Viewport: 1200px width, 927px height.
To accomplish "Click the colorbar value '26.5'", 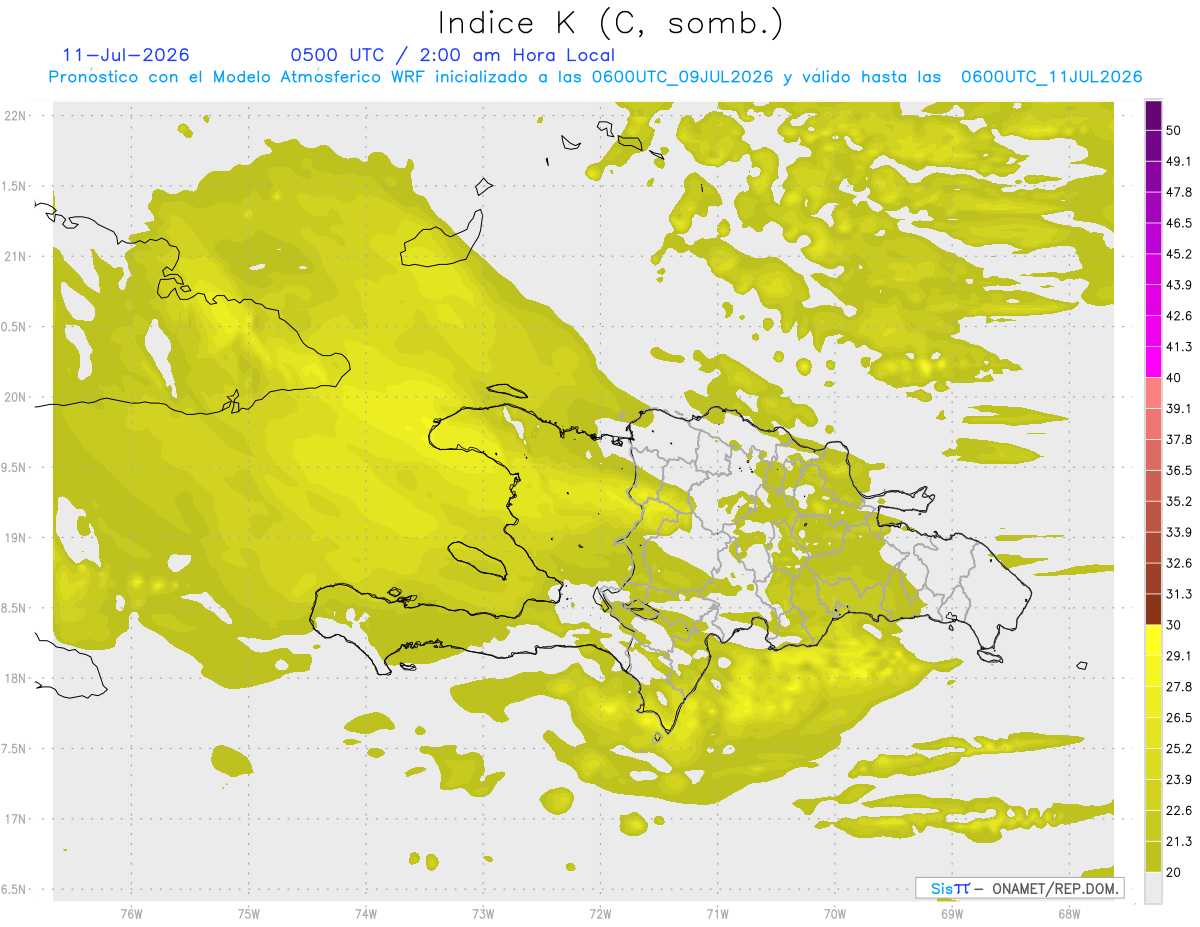I will [1179, 718].
